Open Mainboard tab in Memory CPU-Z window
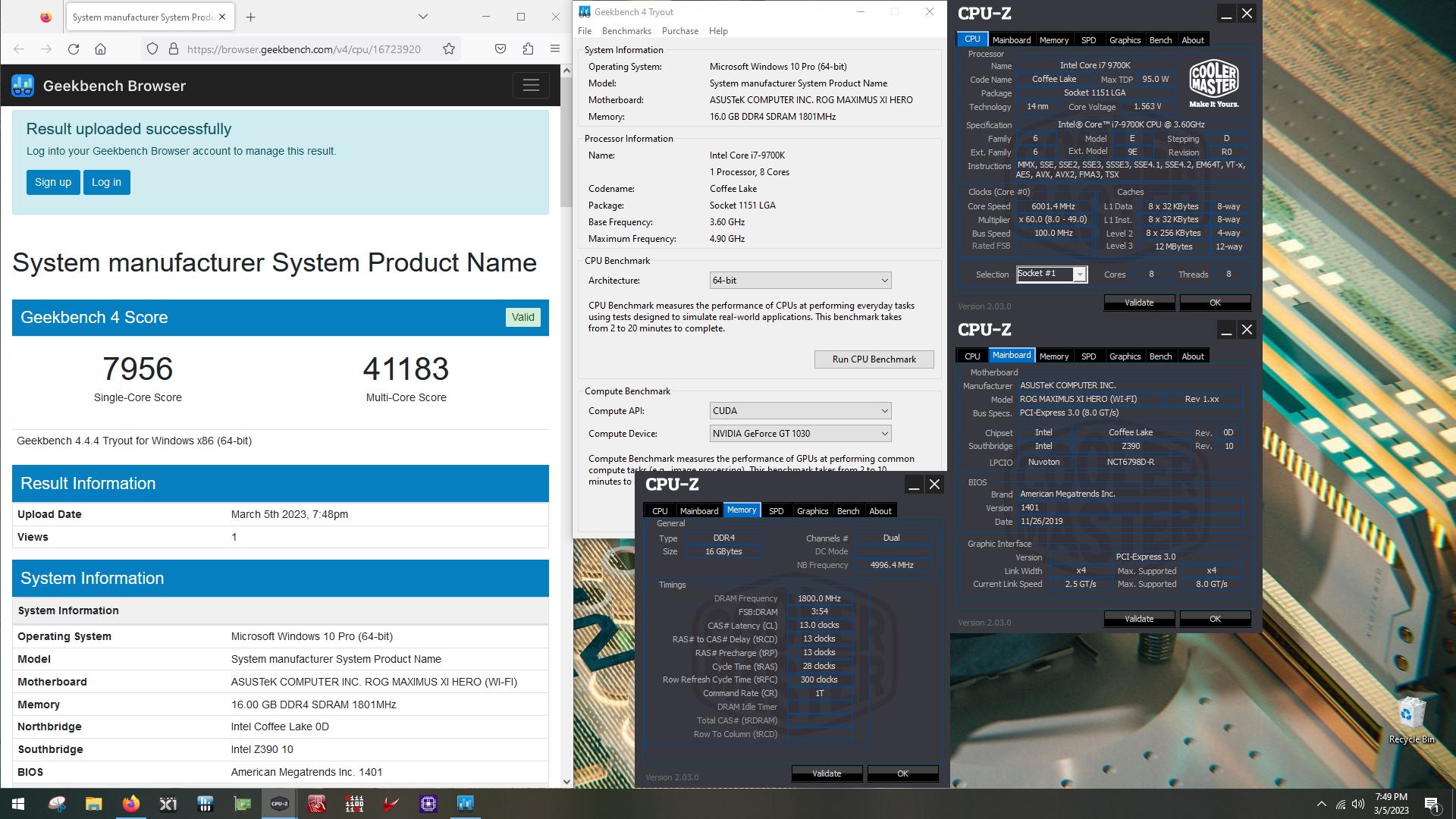 [698, 511]
